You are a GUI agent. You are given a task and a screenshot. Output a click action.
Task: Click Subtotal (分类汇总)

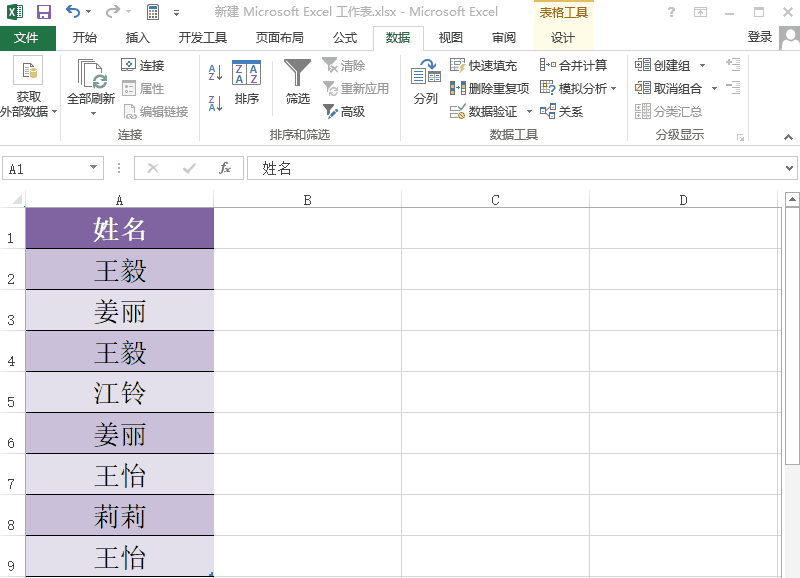click(x=668, y=111)
